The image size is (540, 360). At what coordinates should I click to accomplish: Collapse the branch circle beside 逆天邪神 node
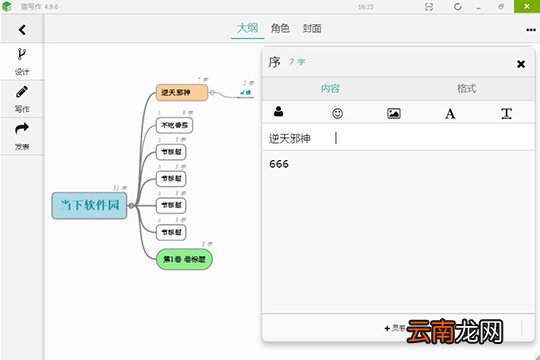tap(212, 93)
